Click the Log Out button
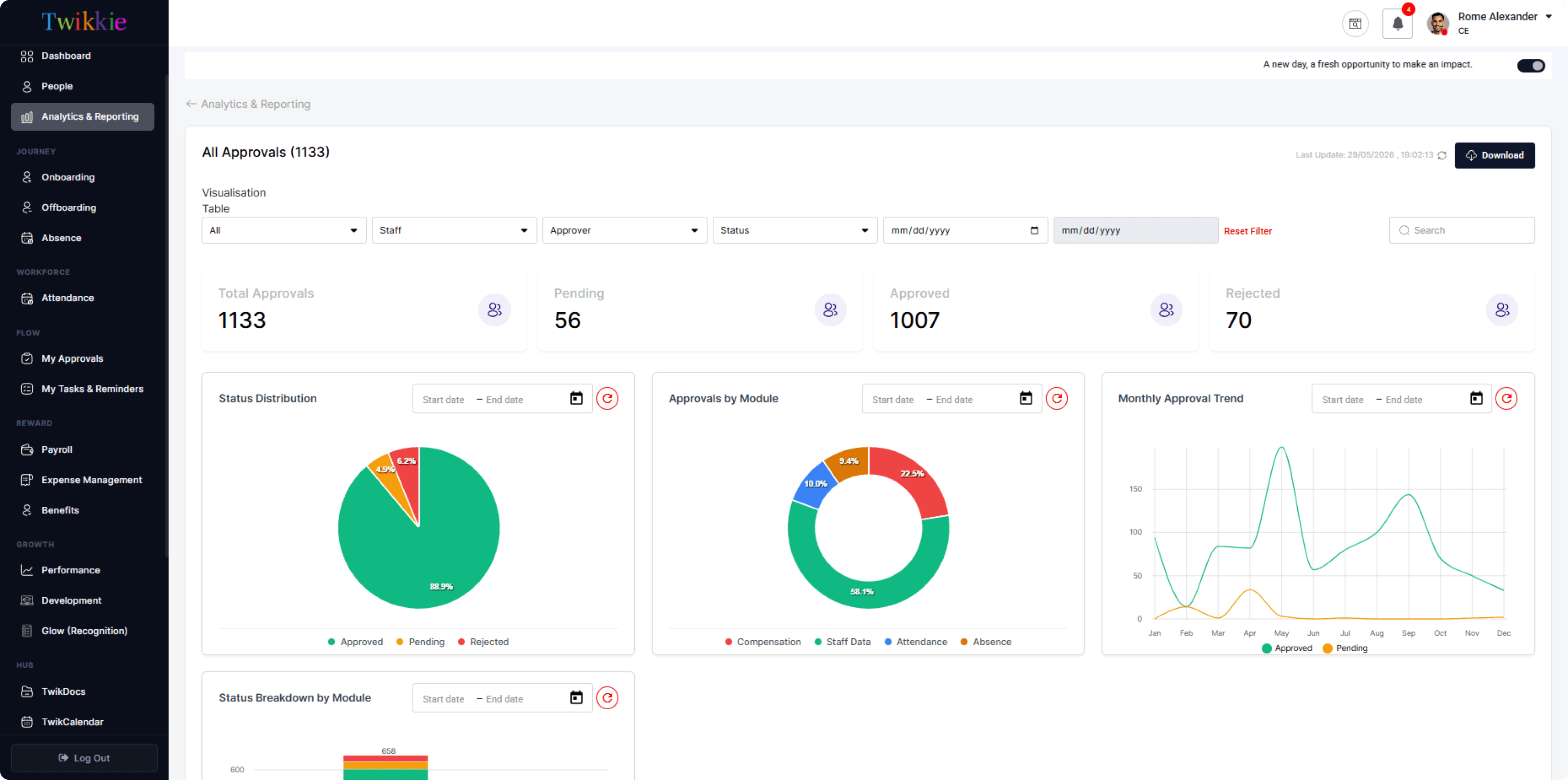 (84, 758)
